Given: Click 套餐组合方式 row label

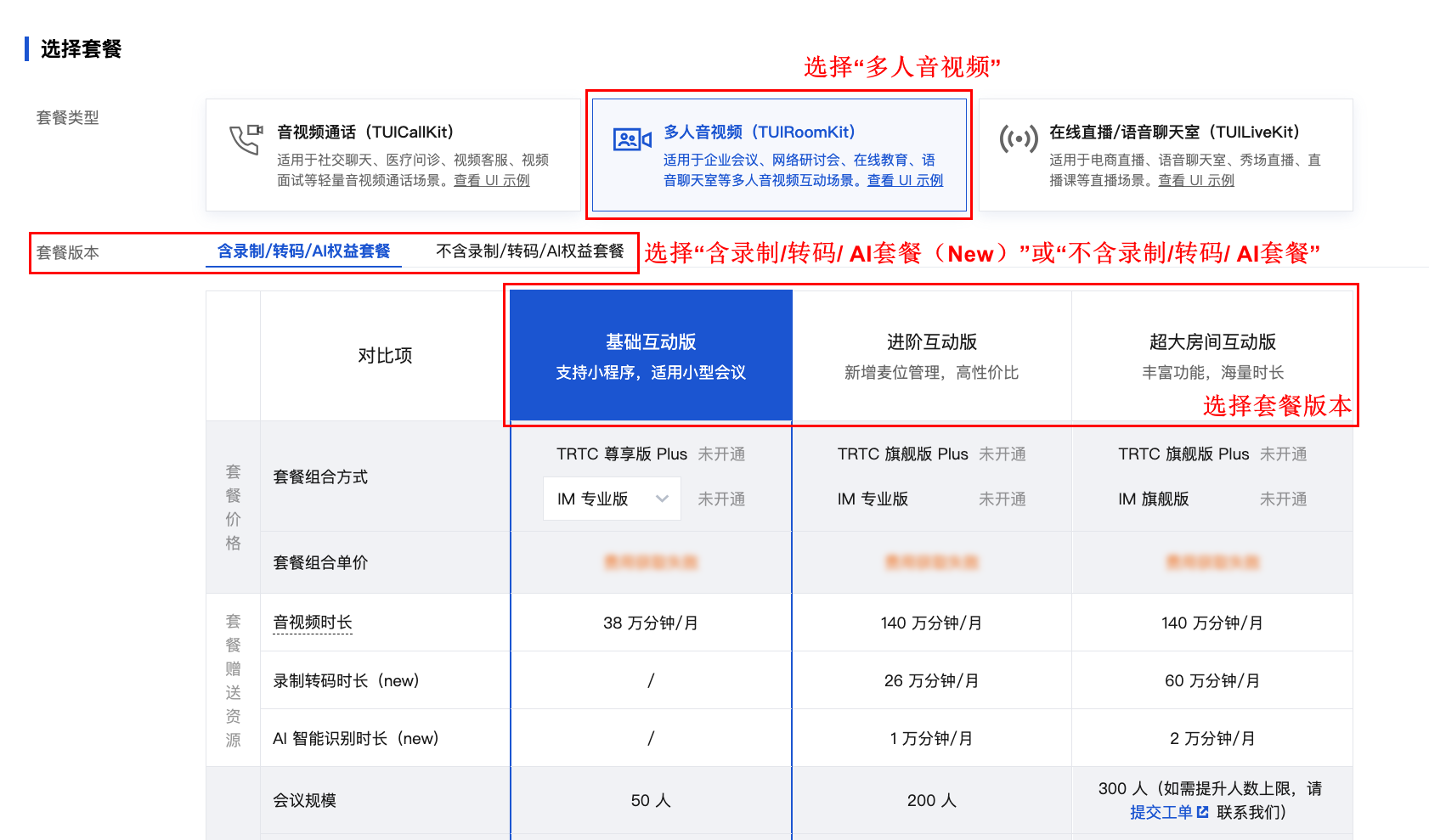Looking at the screenshot, I should point(320,476).
